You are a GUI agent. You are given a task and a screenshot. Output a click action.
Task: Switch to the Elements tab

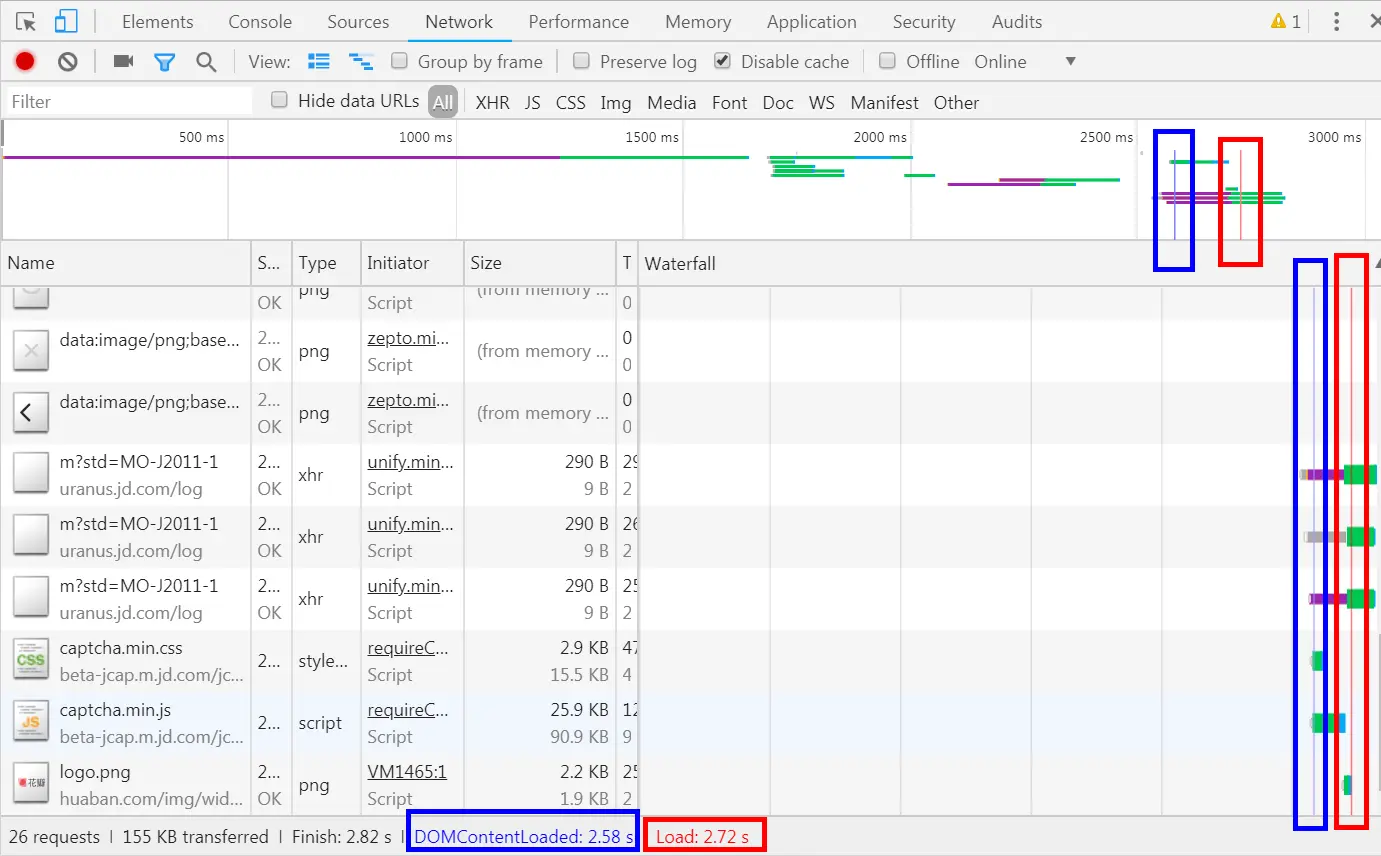tap(158, 21)
